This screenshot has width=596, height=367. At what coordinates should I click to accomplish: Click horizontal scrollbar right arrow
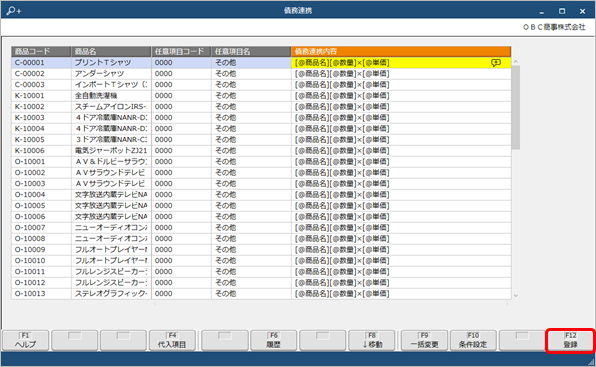coord(507,304)
